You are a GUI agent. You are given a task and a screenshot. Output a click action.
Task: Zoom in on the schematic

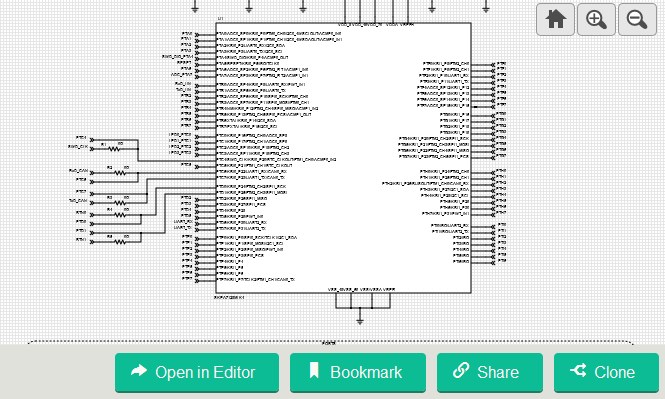[x=596, y=20]
